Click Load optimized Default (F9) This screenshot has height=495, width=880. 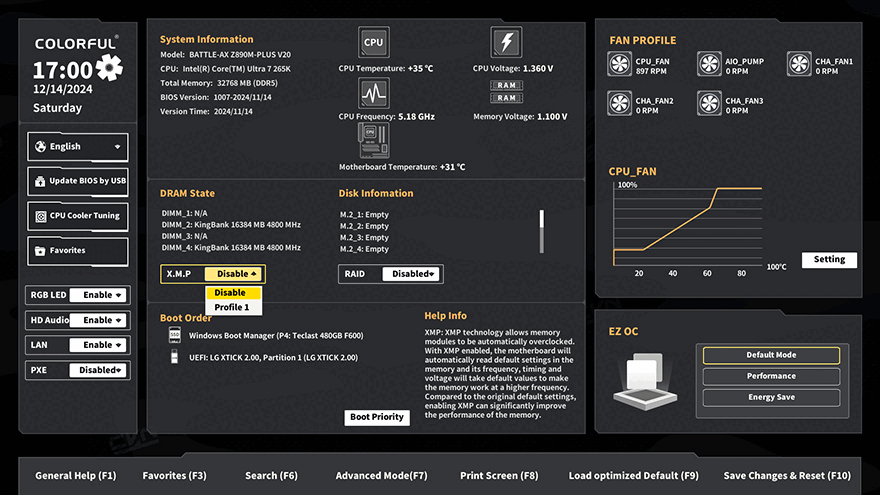pos(634,475)
